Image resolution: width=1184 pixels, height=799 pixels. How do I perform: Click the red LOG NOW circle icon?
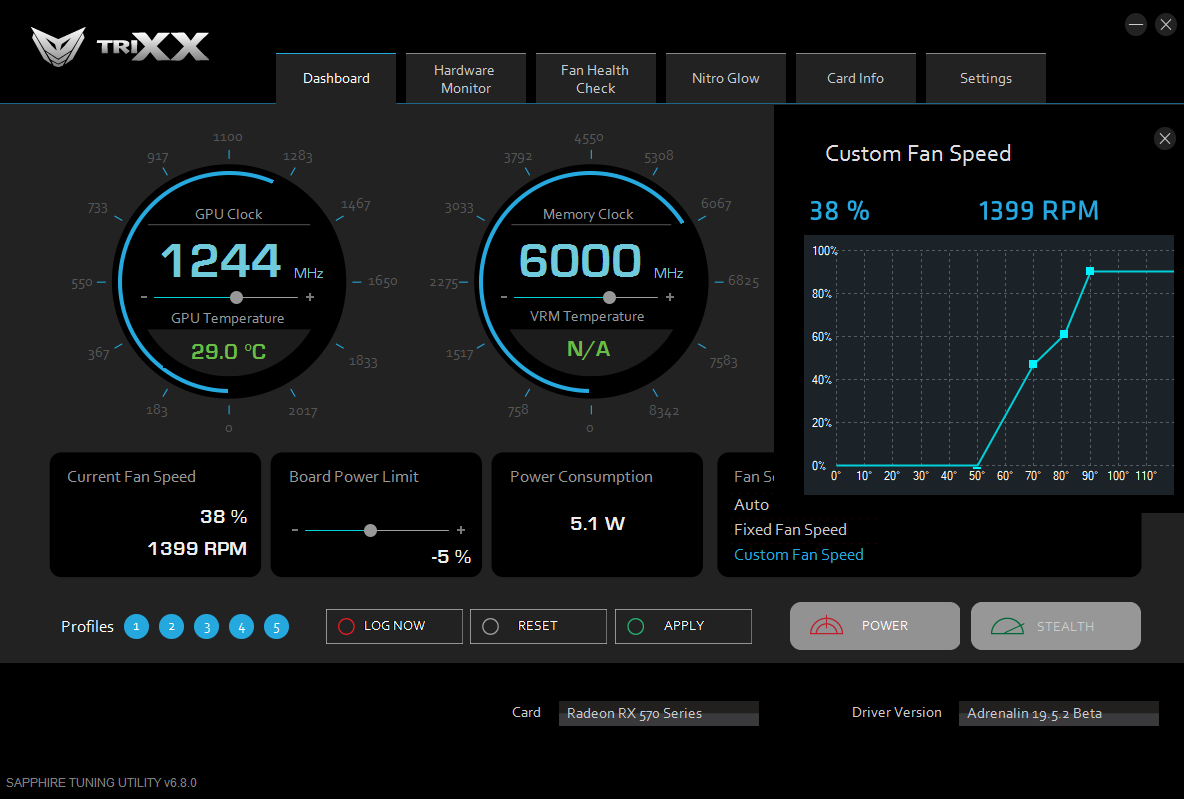pos(346,626)
